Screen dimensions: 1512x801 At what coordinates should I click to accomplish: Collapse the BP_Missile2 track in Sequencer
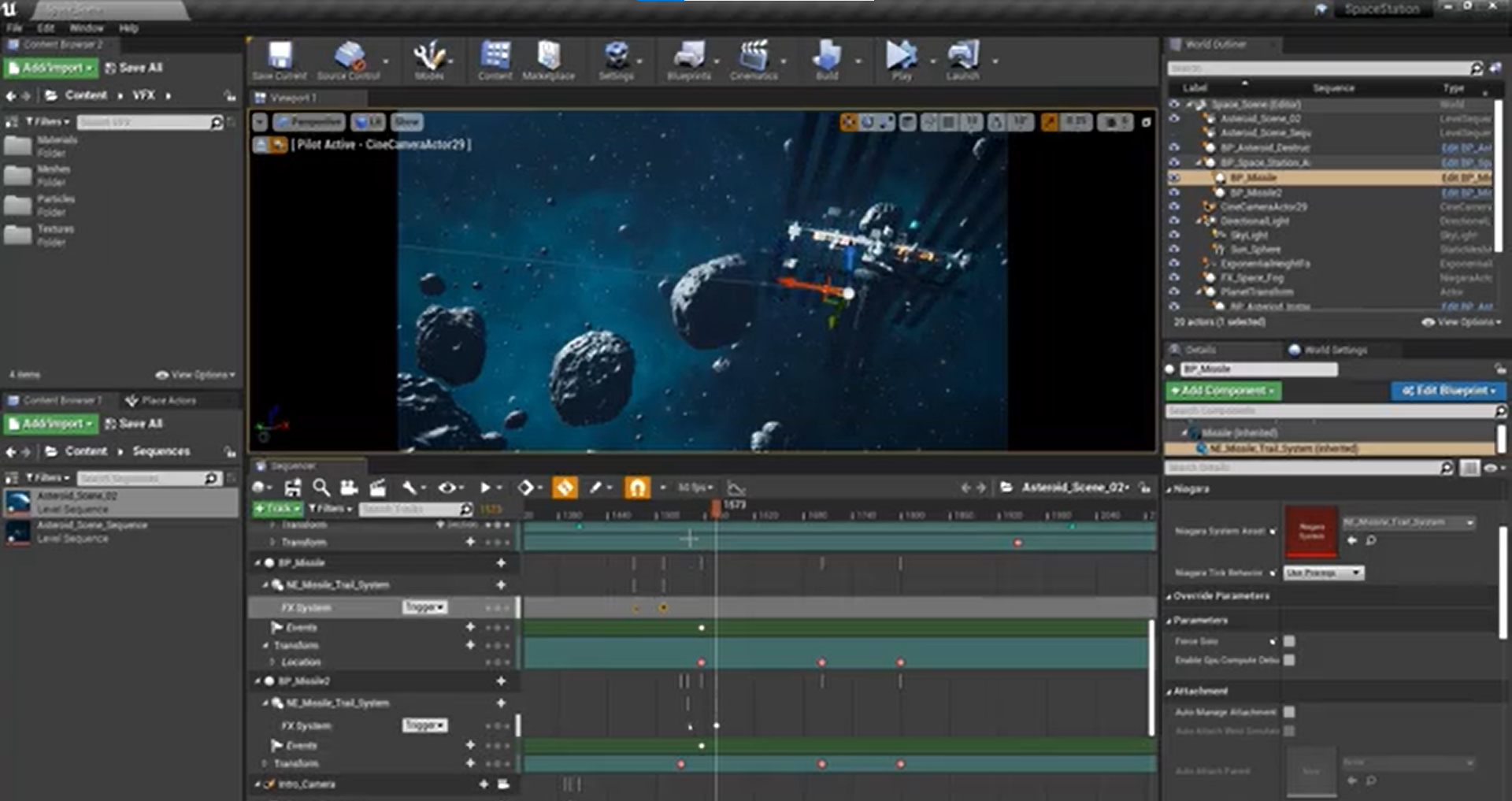[x=258, y=681]
